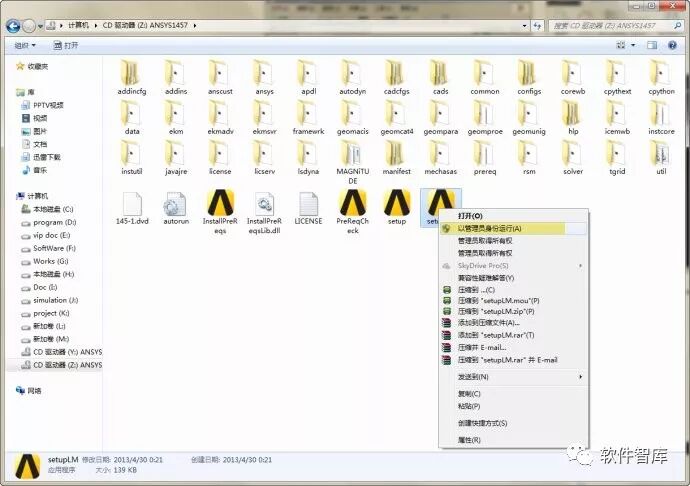The image size is (690, 486).
Task: Select the LICENSE file icon
Action: (x=308, y=203)
